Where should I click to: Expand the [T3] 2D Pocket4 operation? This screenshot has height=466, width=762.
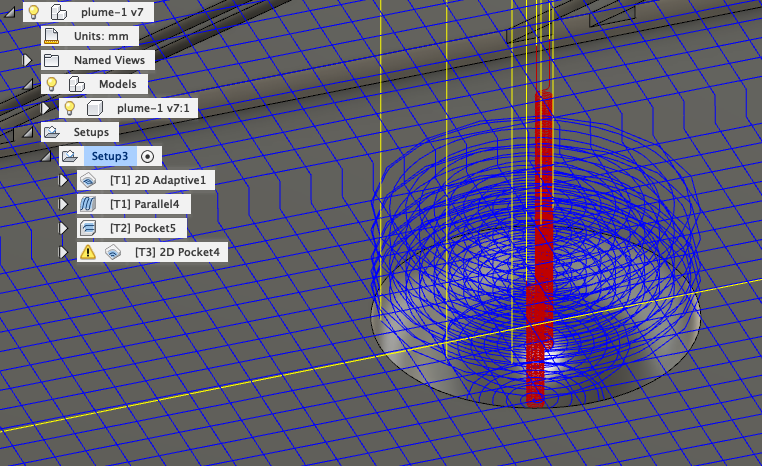63,252
